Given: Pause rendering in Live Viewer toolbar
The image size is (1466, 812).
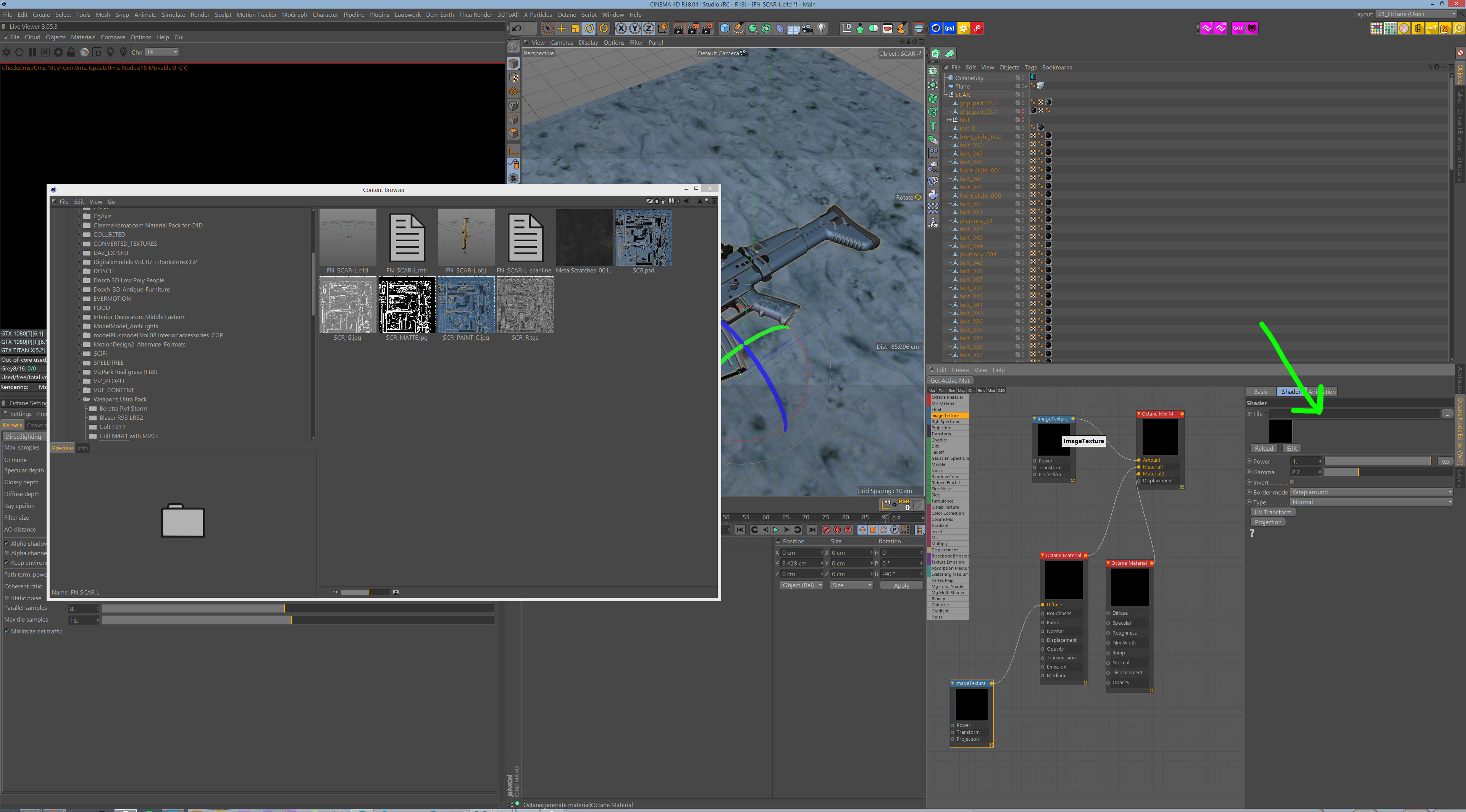Looking at the screenshot, I should [x=32, y=52].
